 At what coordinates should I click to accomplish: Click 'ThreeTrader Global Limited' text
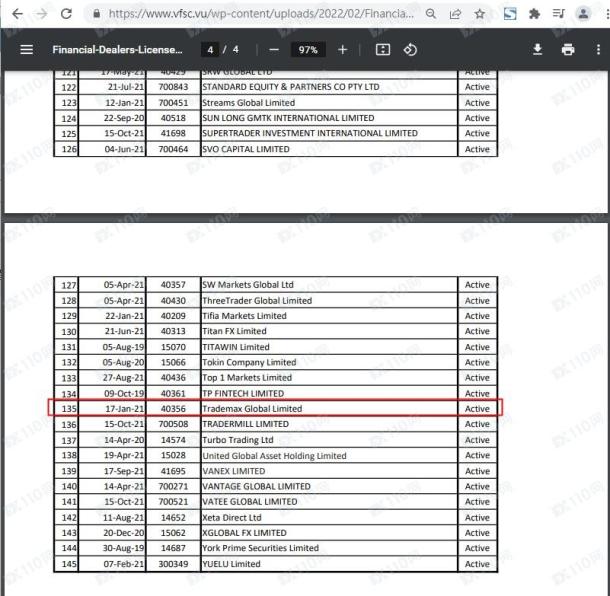pyautogui.click(x=257, y=301)
